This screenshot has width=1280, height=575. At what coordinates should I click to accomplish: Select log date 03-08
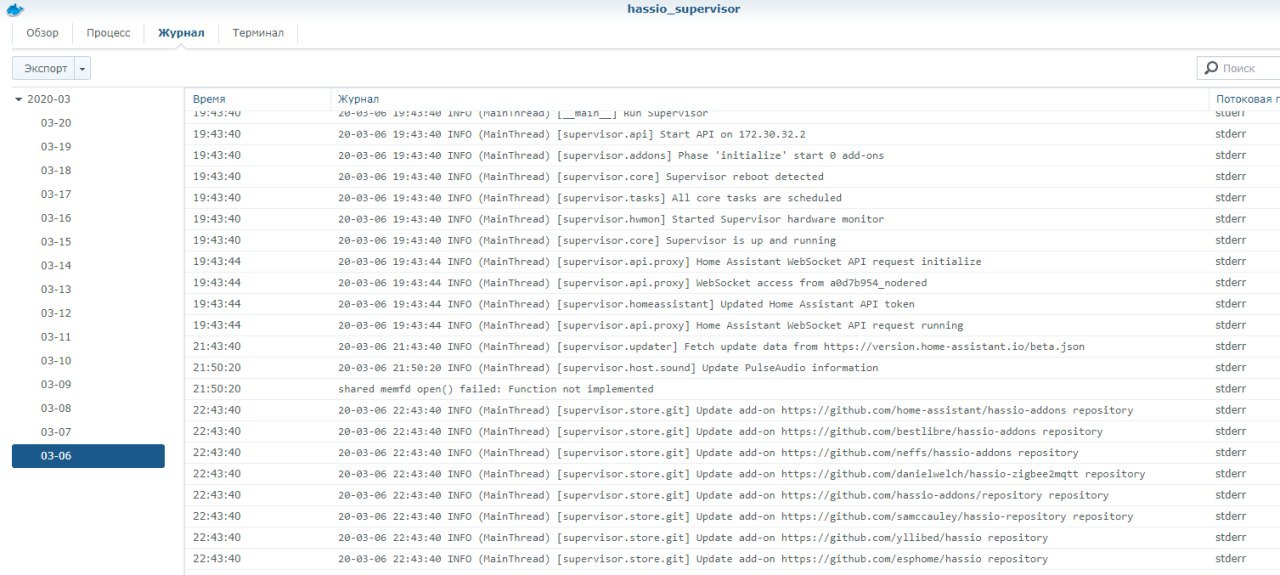(x=56, y=408)
